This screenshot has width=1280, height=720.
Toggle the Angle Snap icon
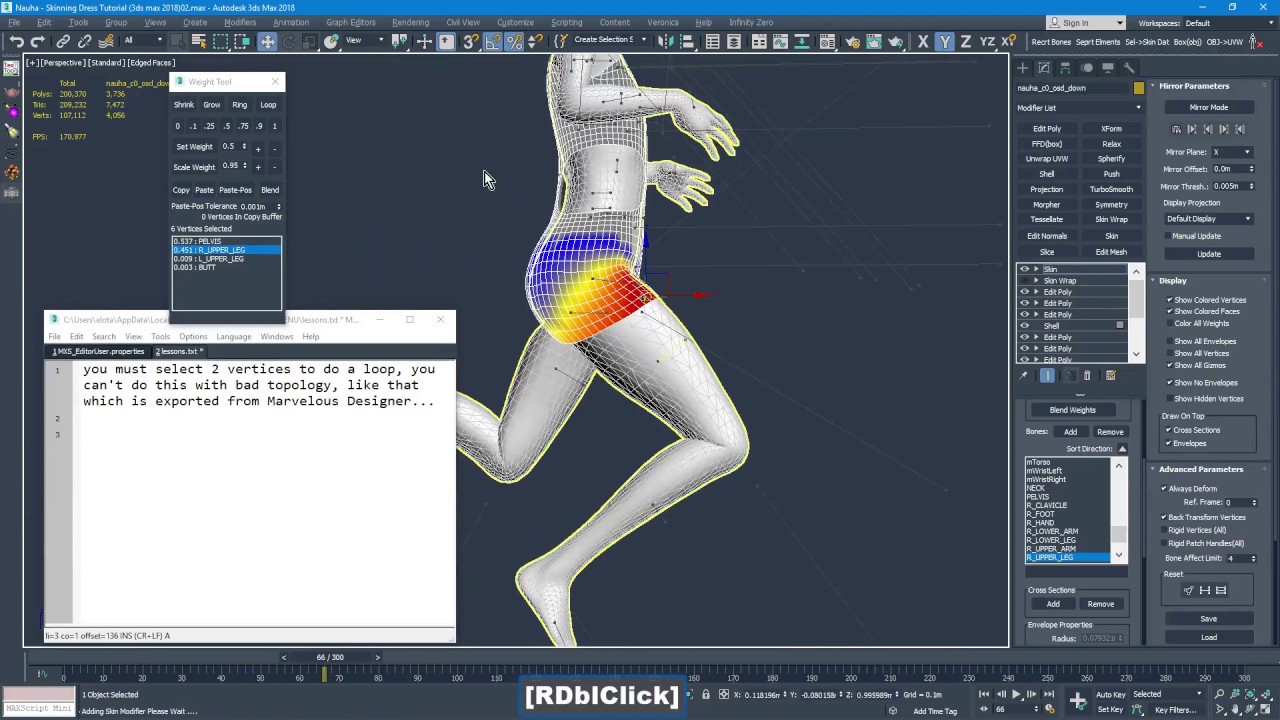(493, 41)
